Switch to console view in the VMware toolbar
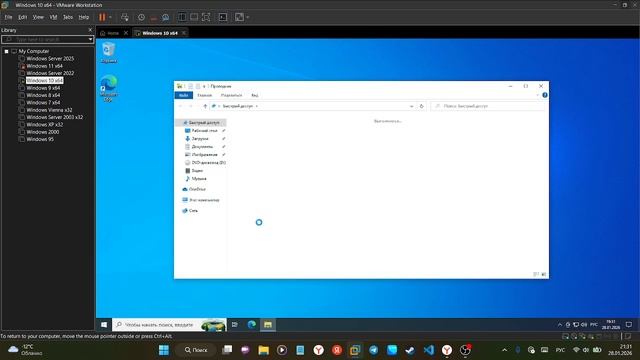Viewport: 640px width, 360px height. (x=223, y=17)
